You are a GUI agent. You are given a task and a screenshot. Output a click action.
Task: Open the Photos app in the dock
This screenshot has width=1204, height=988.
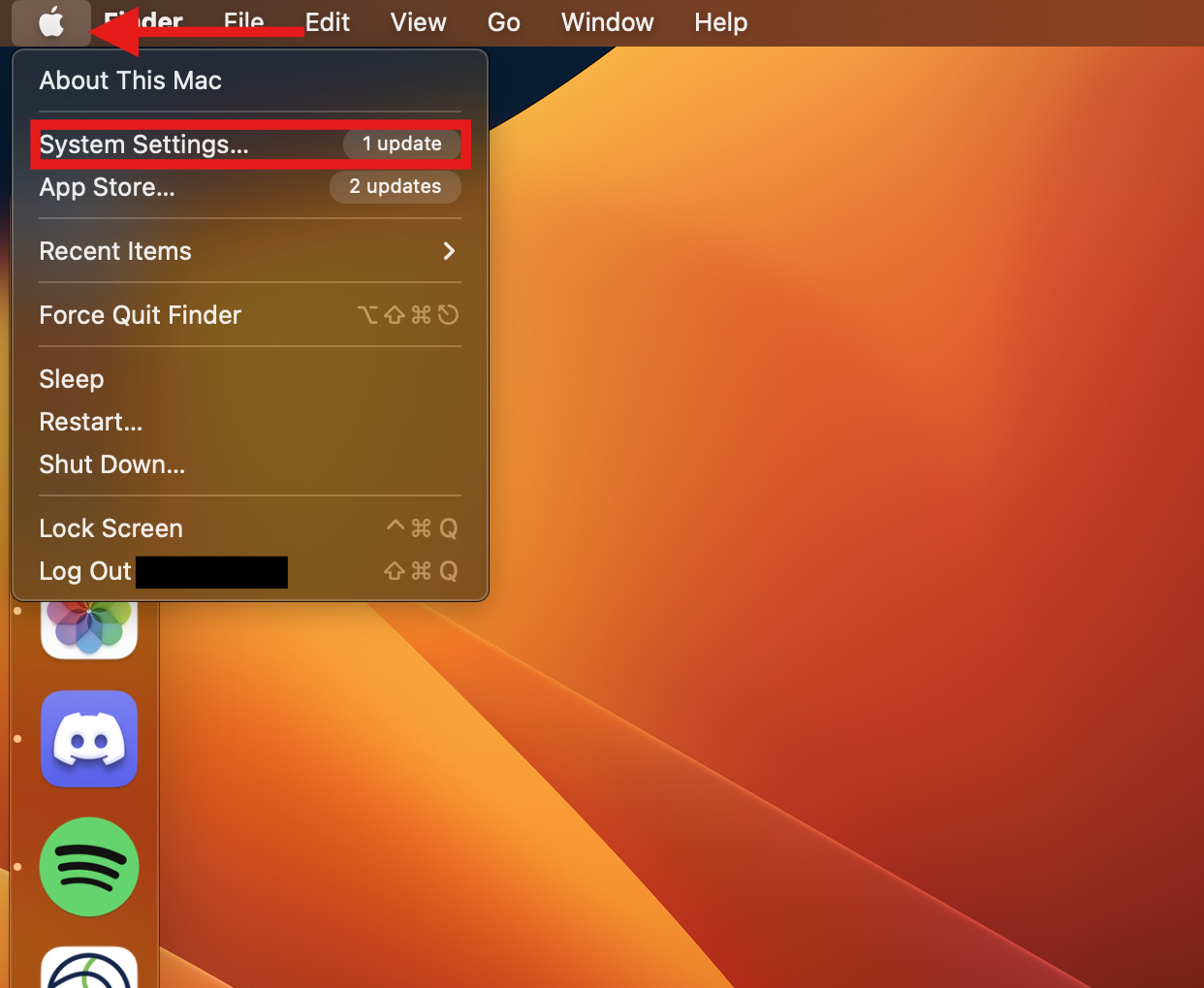[x=88, y=628]
